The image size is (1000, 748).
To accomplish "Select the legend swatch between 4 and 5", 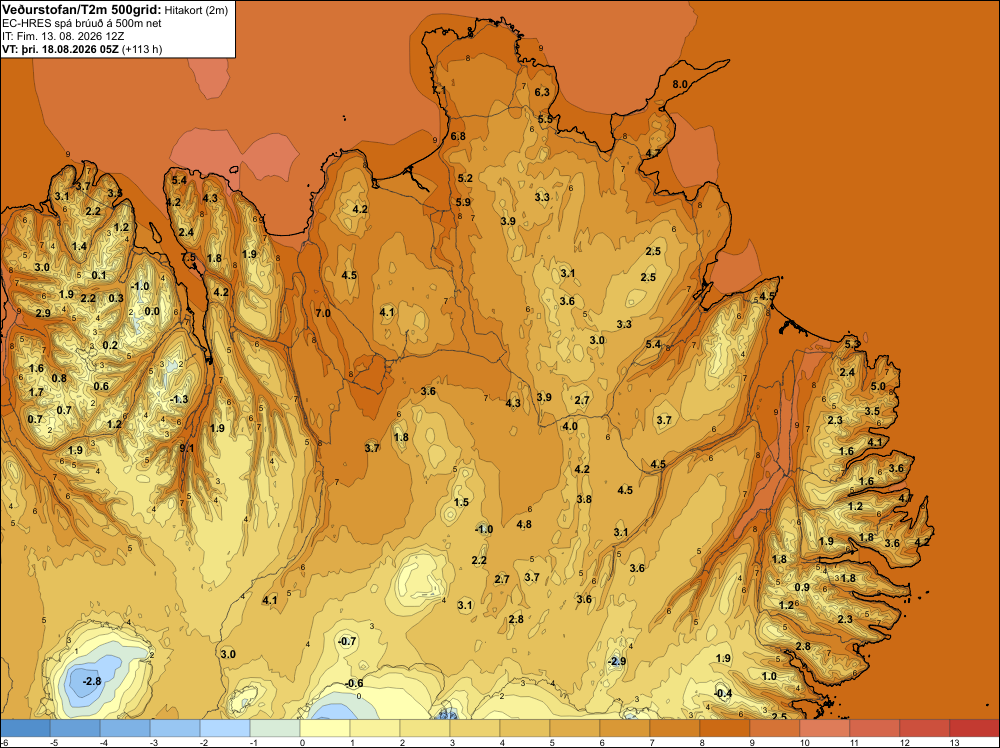I will tap(525, 728).
